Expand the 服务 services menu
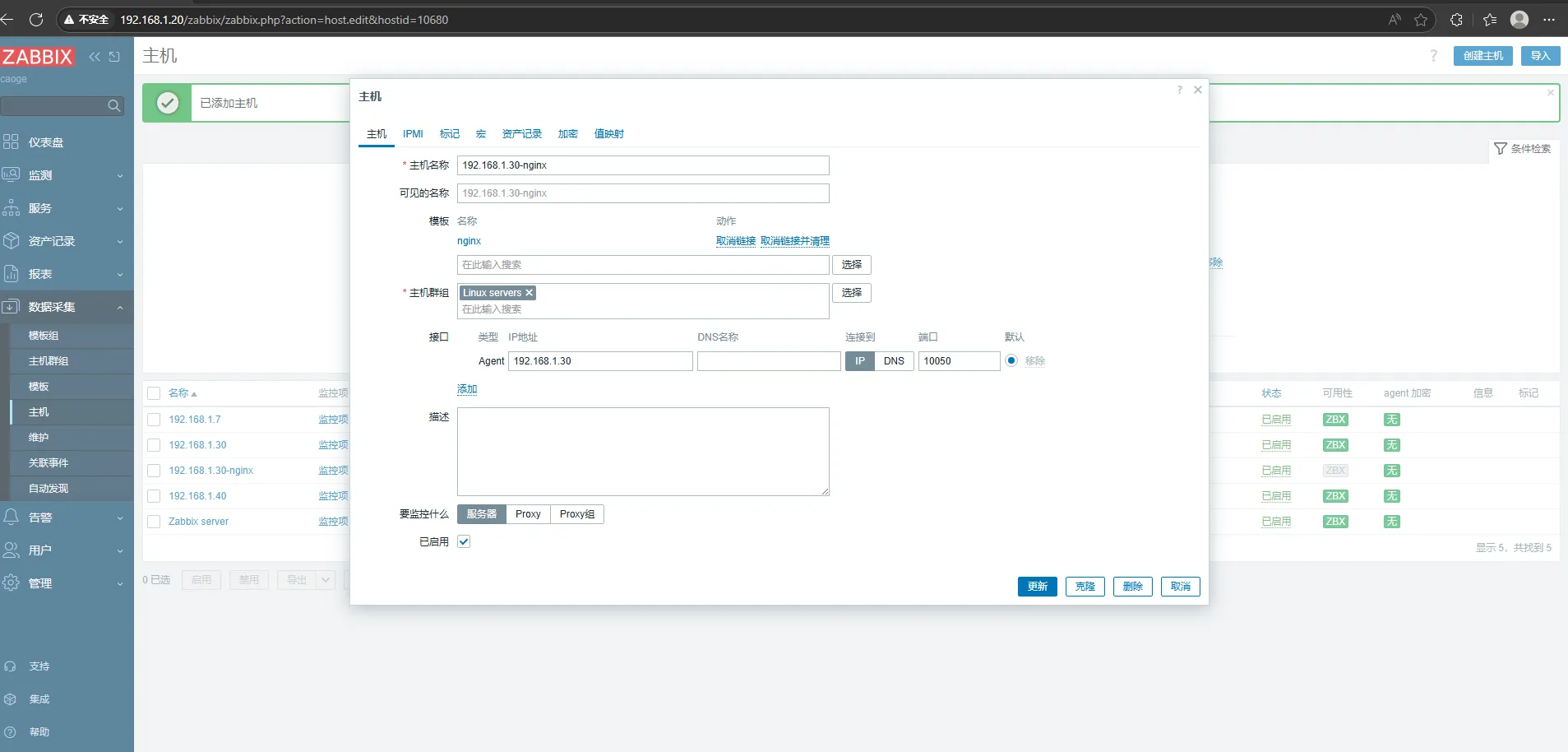Image resolution: width=1568 pixels, height=752 pixels. coord(66,208)
